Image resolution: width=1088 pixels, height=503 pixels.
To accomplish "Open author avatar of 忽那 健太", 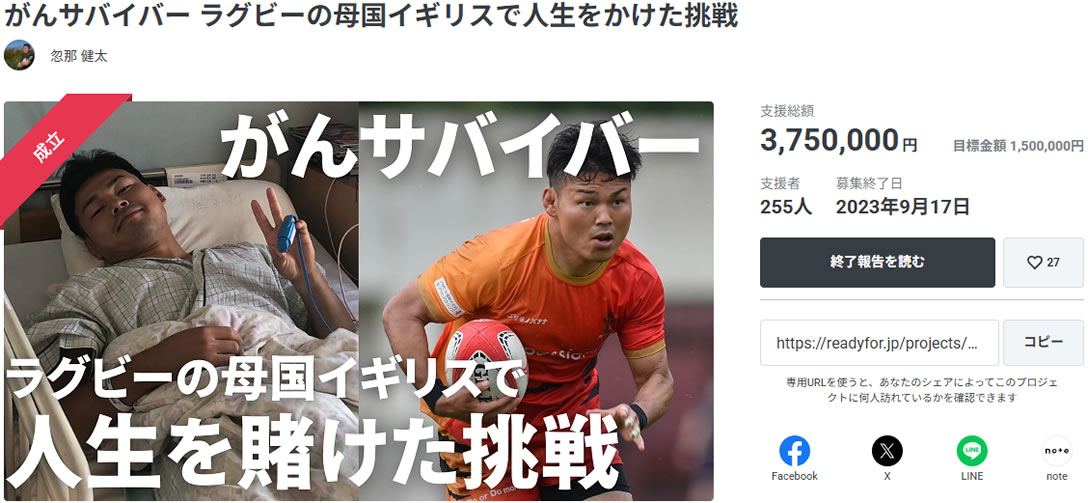I will click(x=19, y=56).
